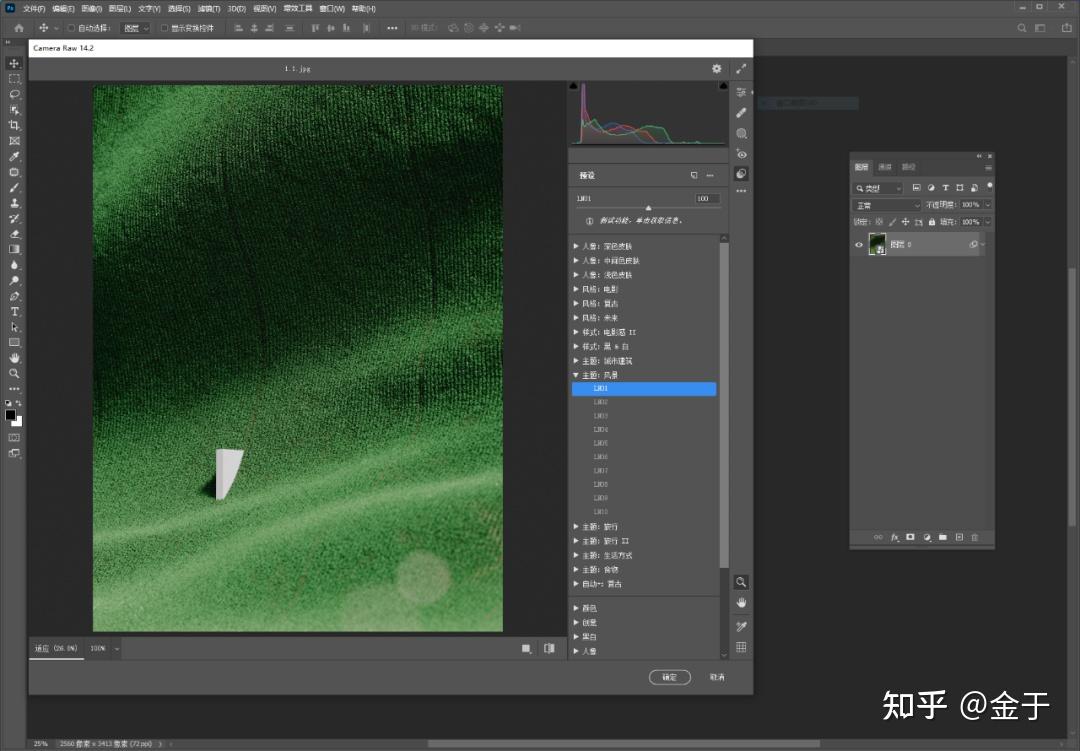1080x751 pixels.
Task: Toggle visibility of 图层 0 layer
Action: point(858,244)
